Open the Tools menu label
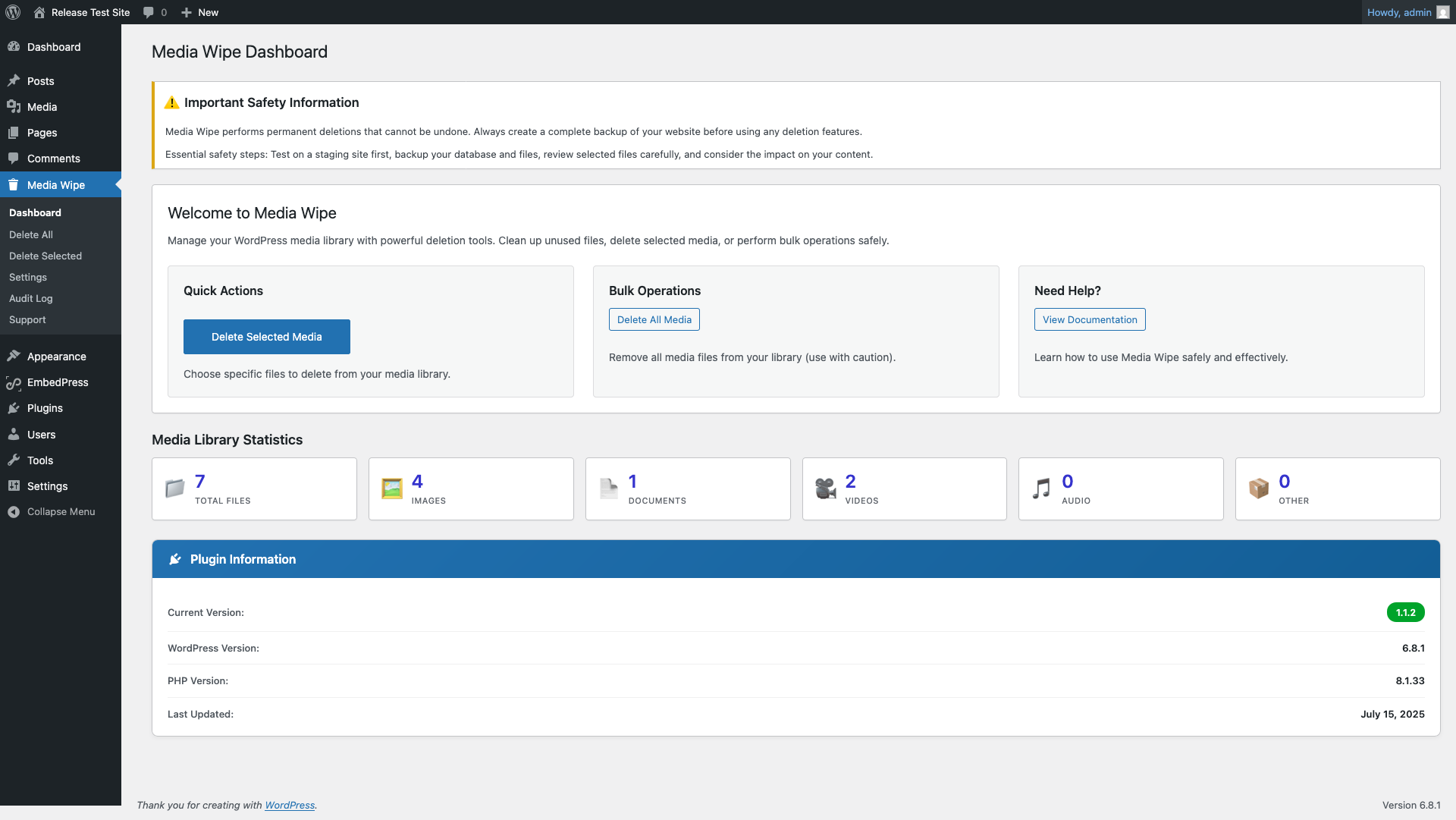 coord(40,460)
